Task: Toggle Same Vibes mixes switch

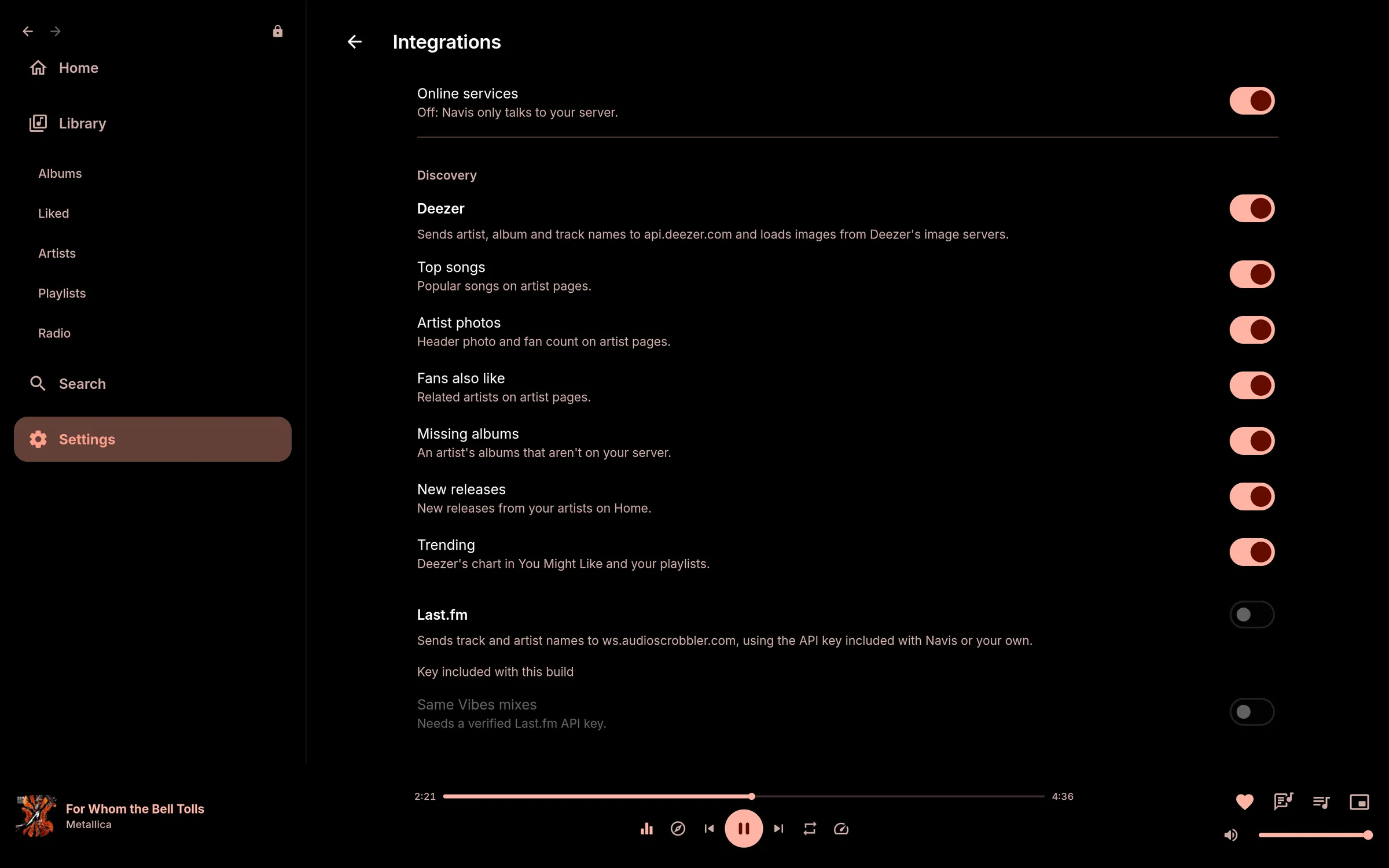Action: coord(1252,712)
